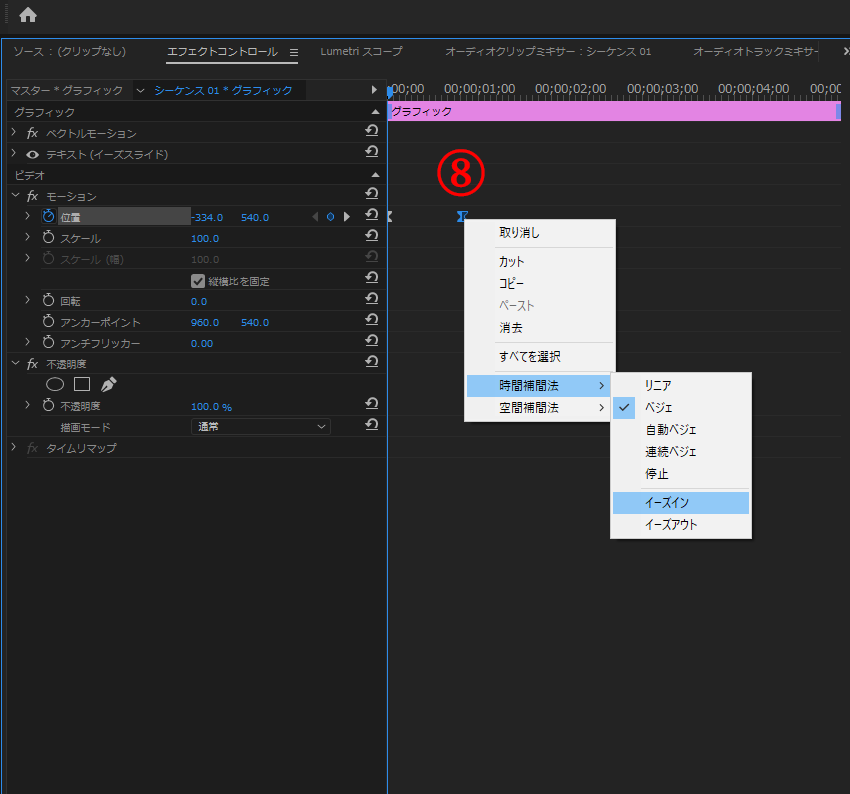Open the master clip selector dropdown arrow
Viewport: 850px width, 794px height.
tap(140, 91)
